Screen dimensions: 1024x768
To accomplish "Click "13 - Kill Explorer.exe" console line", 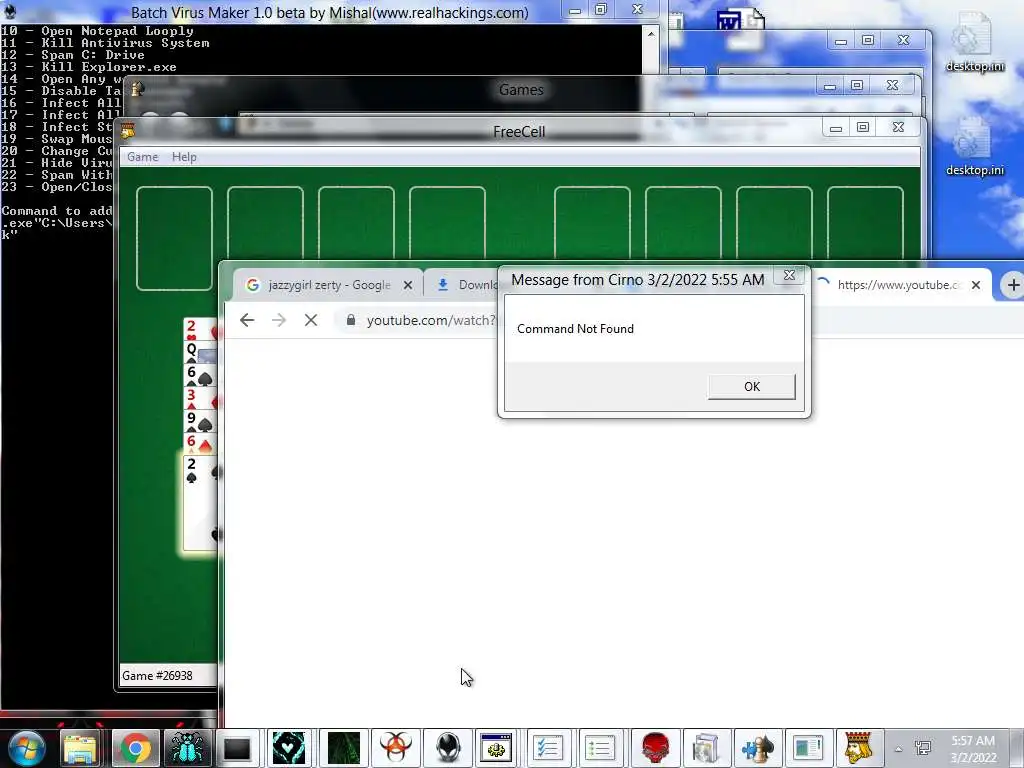I will (89, 67).
